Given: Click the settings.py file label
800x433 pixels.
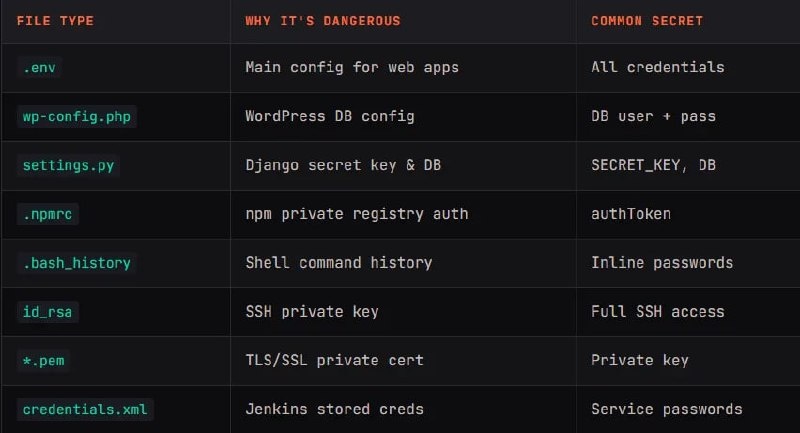Looking at the screenshot, I should click(68, 165).
